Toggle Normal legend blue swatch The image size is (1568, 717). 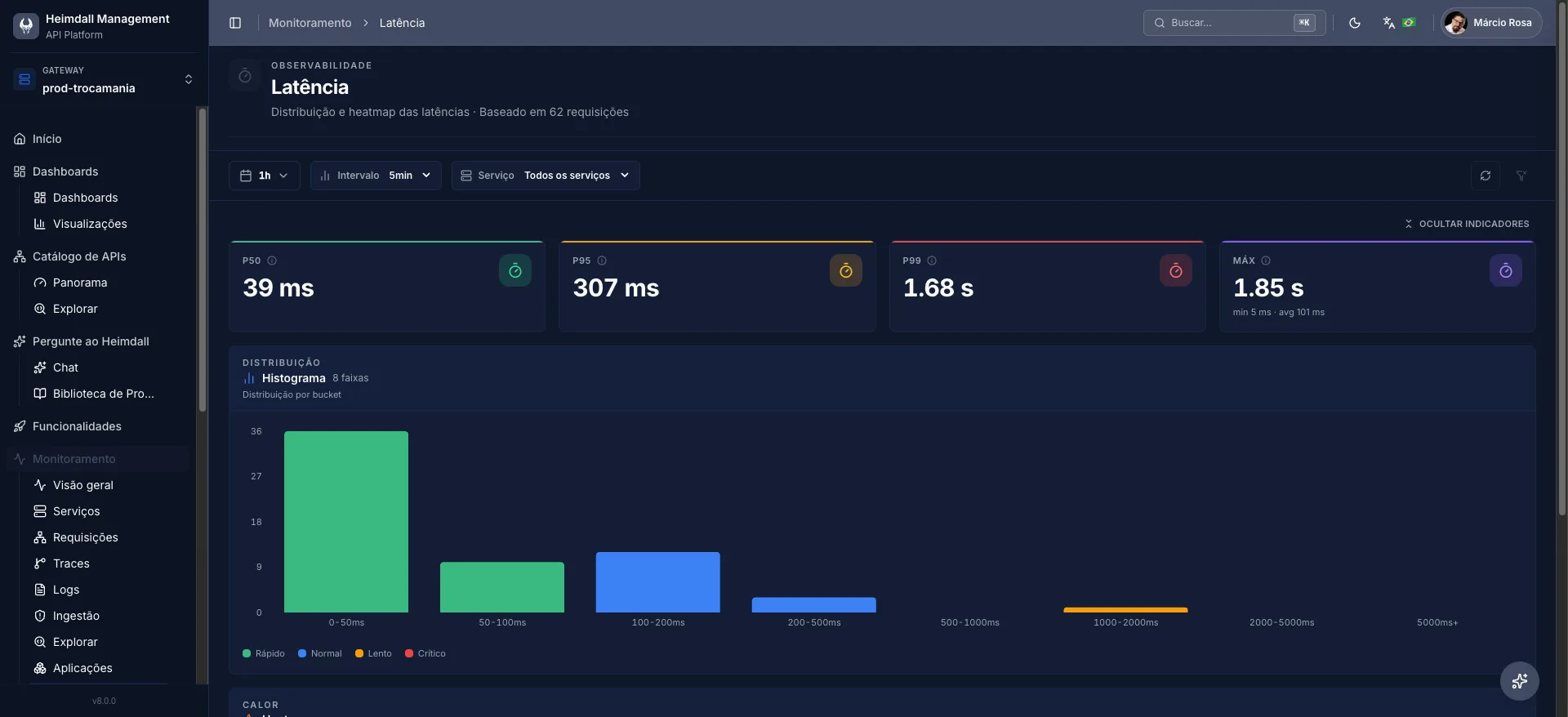[x=302, y=653]
